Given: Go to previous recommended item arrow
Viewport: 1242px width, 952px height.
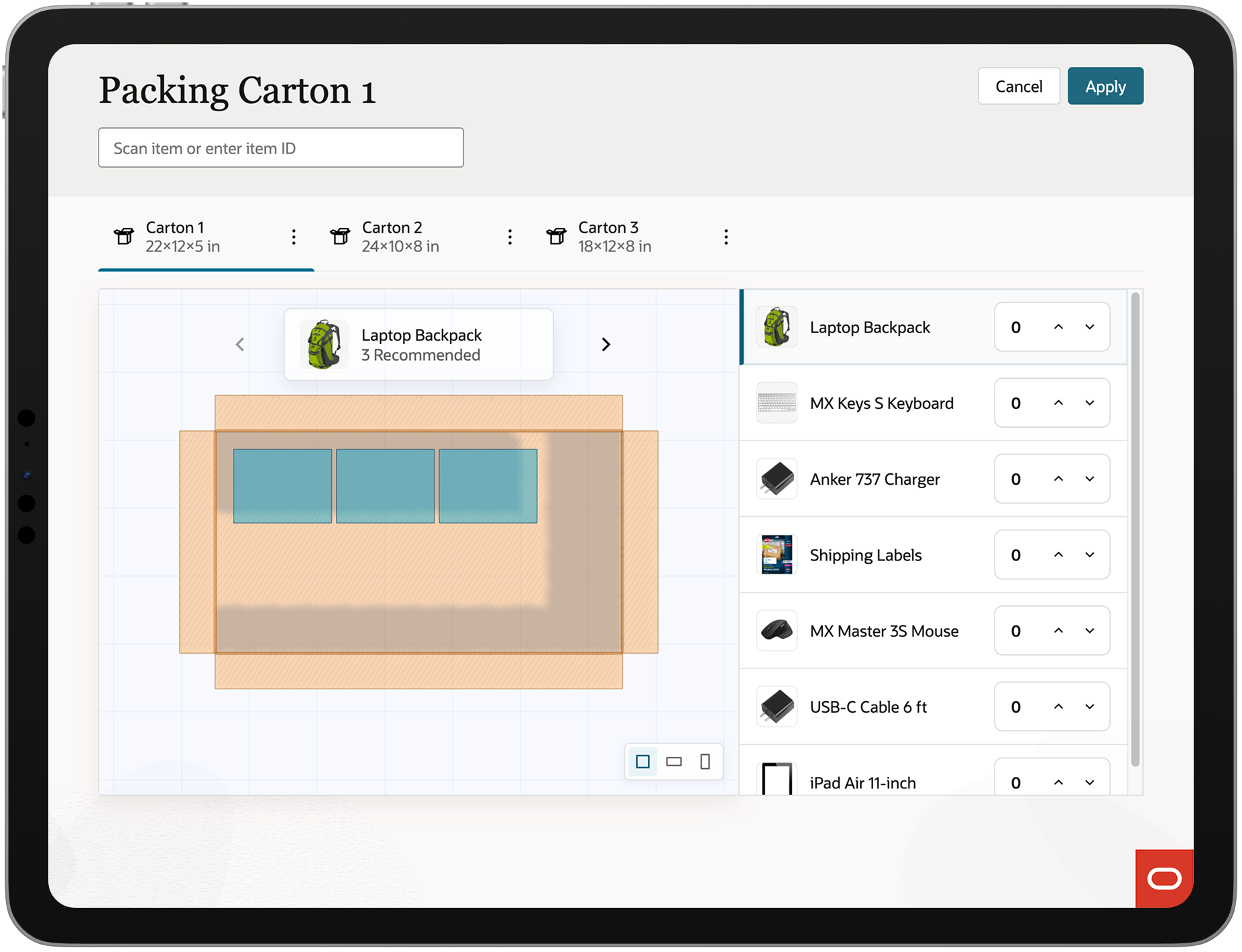Looking at the screenshot, I should [240, 344].
